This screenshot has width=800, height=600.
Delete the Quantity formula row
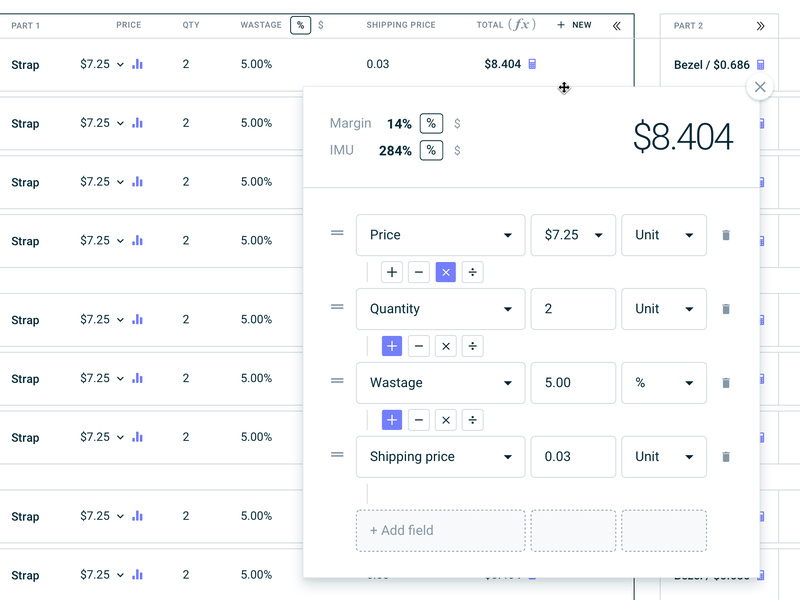(x=726, y=309)
